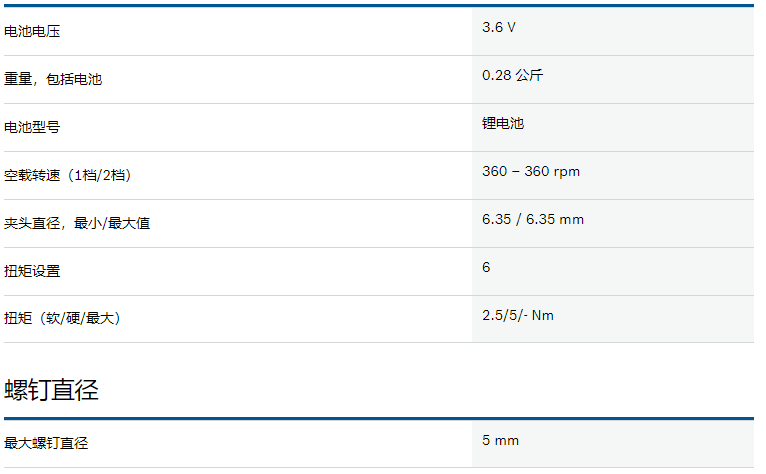The height and width of the screenshot is (474, 766).
Task: Select the 3.6 V voltage value
Action: (x=499, y=27)
